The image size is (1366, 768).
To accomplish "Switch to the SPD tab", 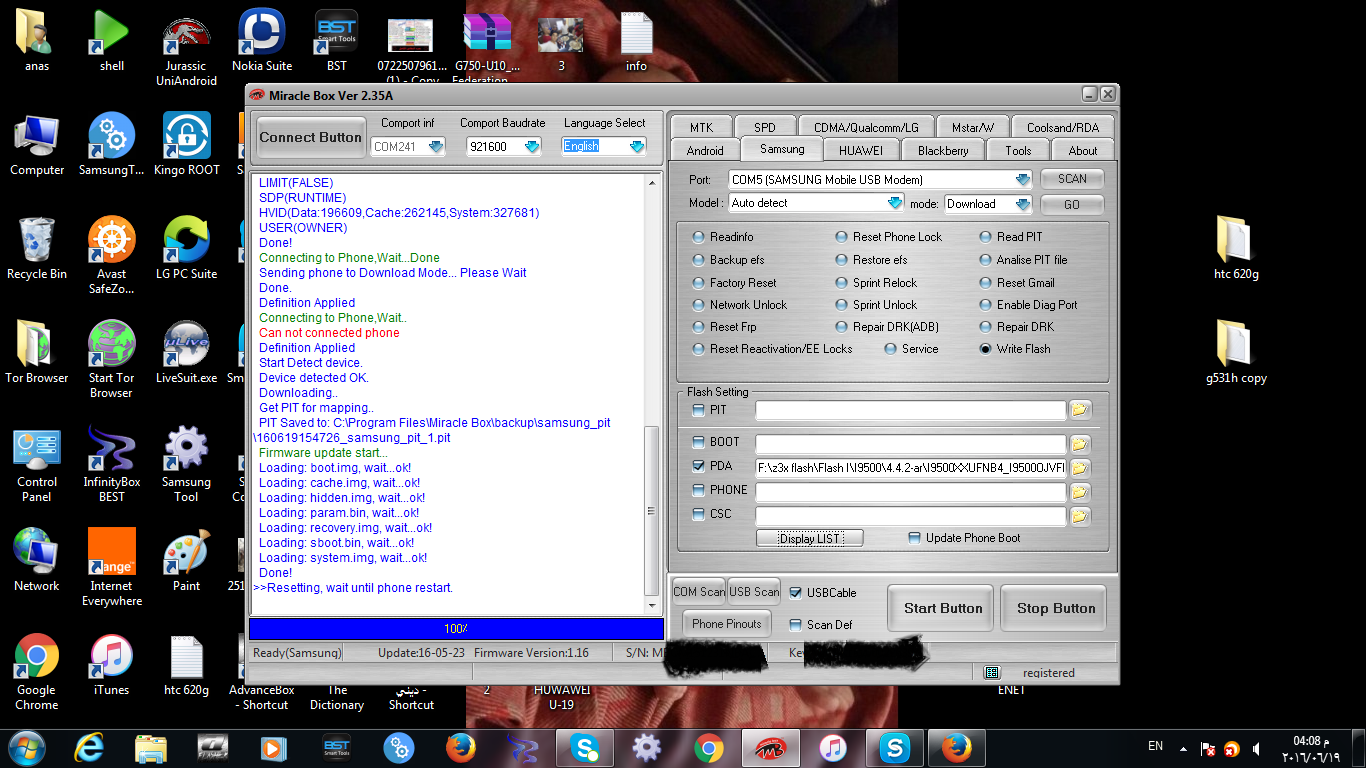I will [x=764, y=127].
